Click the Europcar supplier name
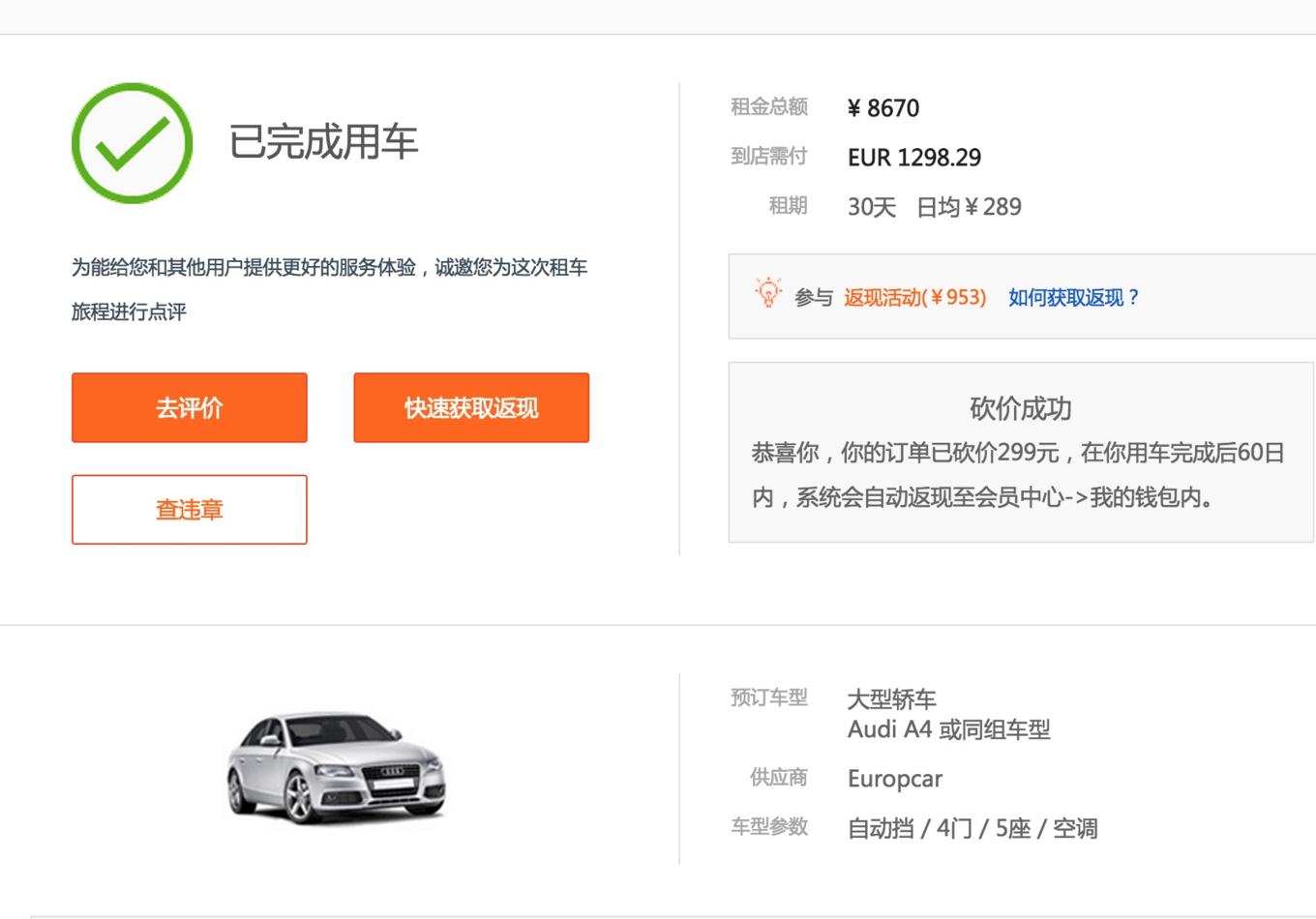1316x919 pixels. (x=895, y=779)
